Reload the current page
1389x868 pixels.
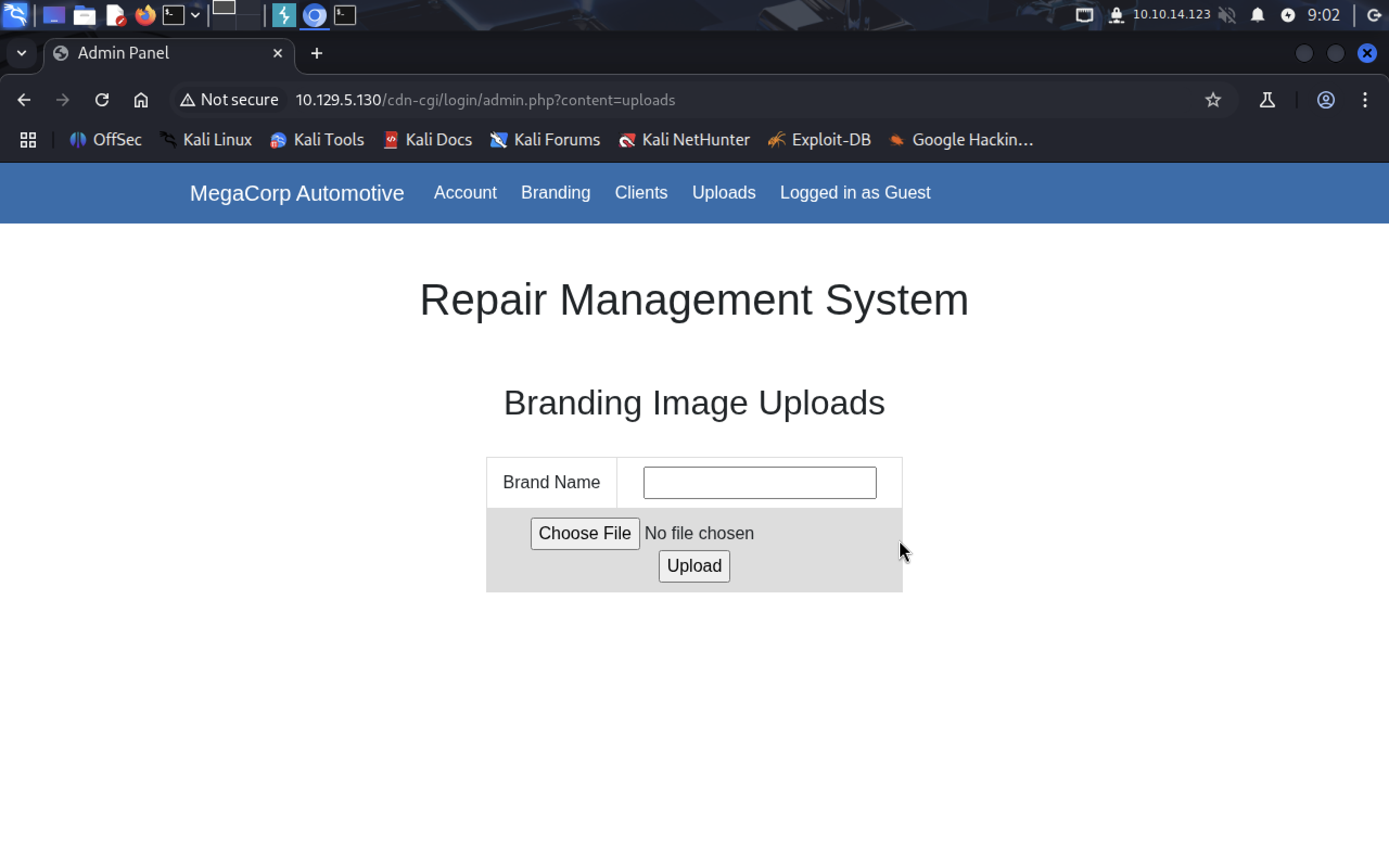[101, 100]
